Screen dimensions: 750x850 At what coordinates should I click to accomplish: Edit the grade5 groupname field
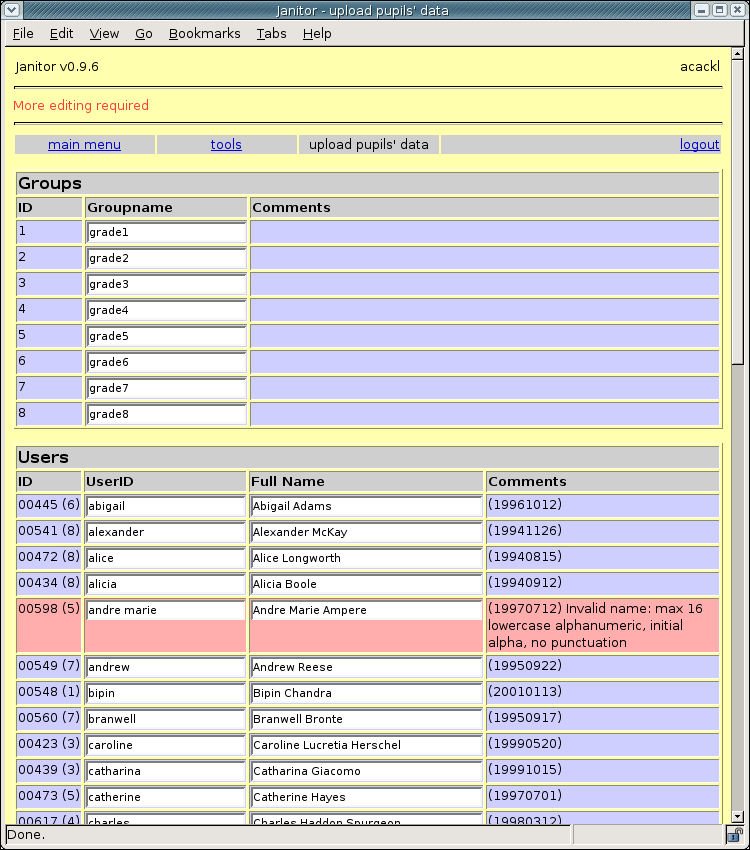[166, 336]
